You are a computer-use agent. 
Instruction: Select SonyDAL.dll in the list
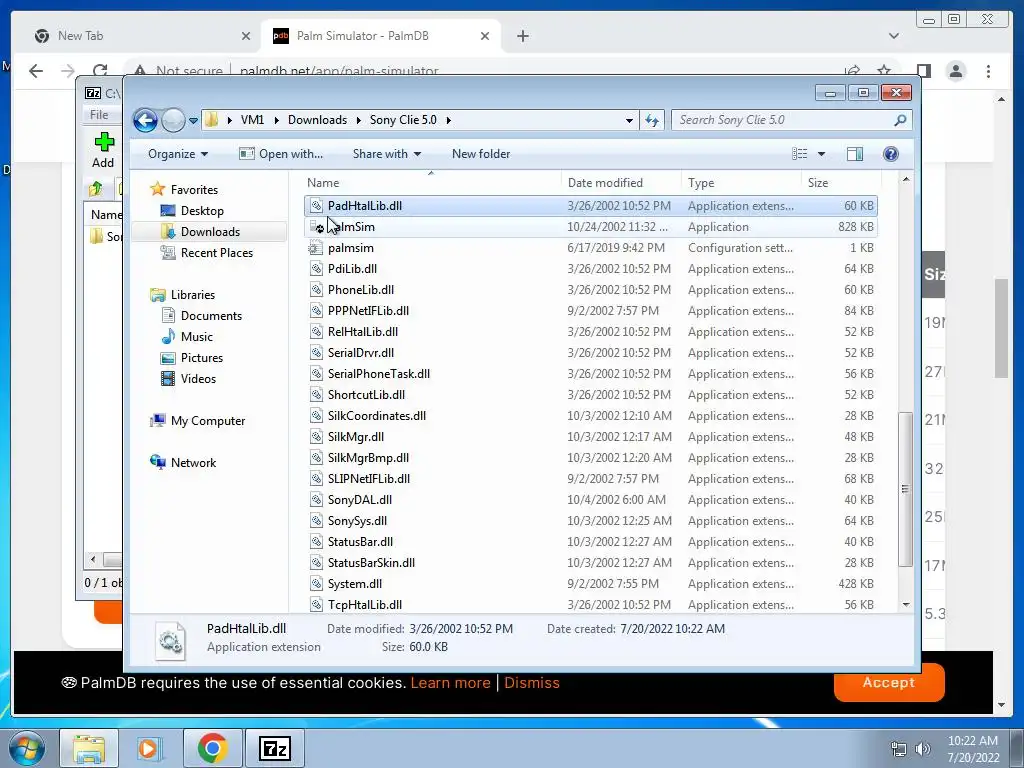(x=591, y=500)
